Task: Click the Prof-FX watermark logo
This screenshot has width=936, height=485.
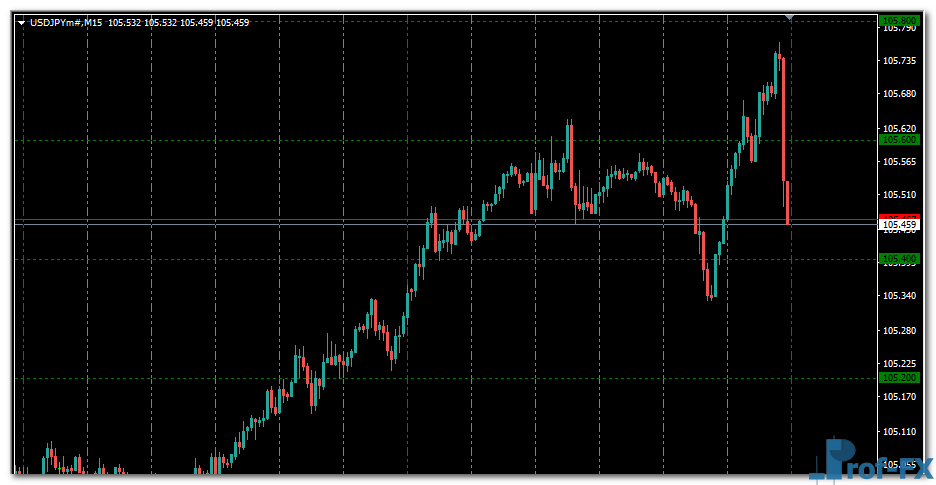Action: [870, 462]
